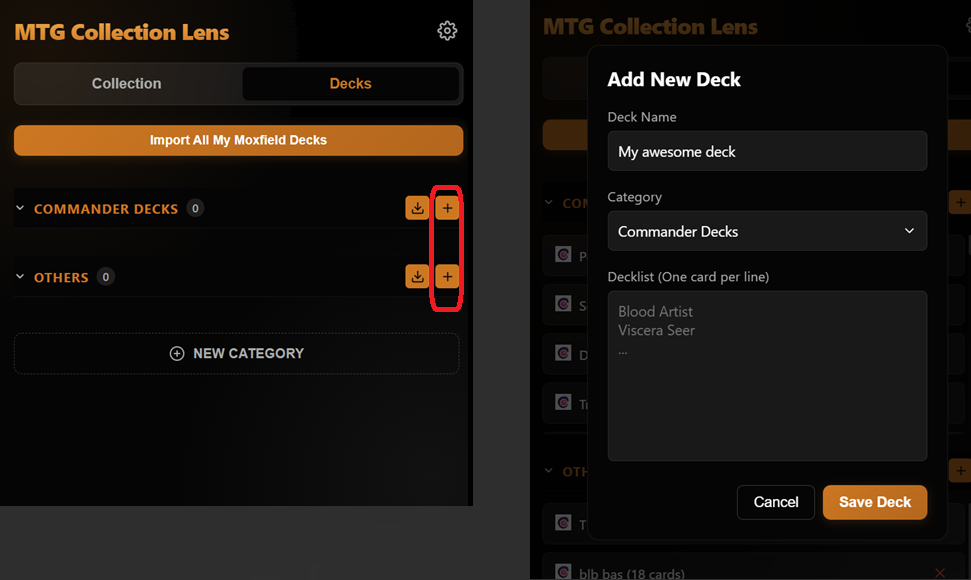Expand the OTH section on the right panel
The image size is (971, 580).
[x=548, y=471]
